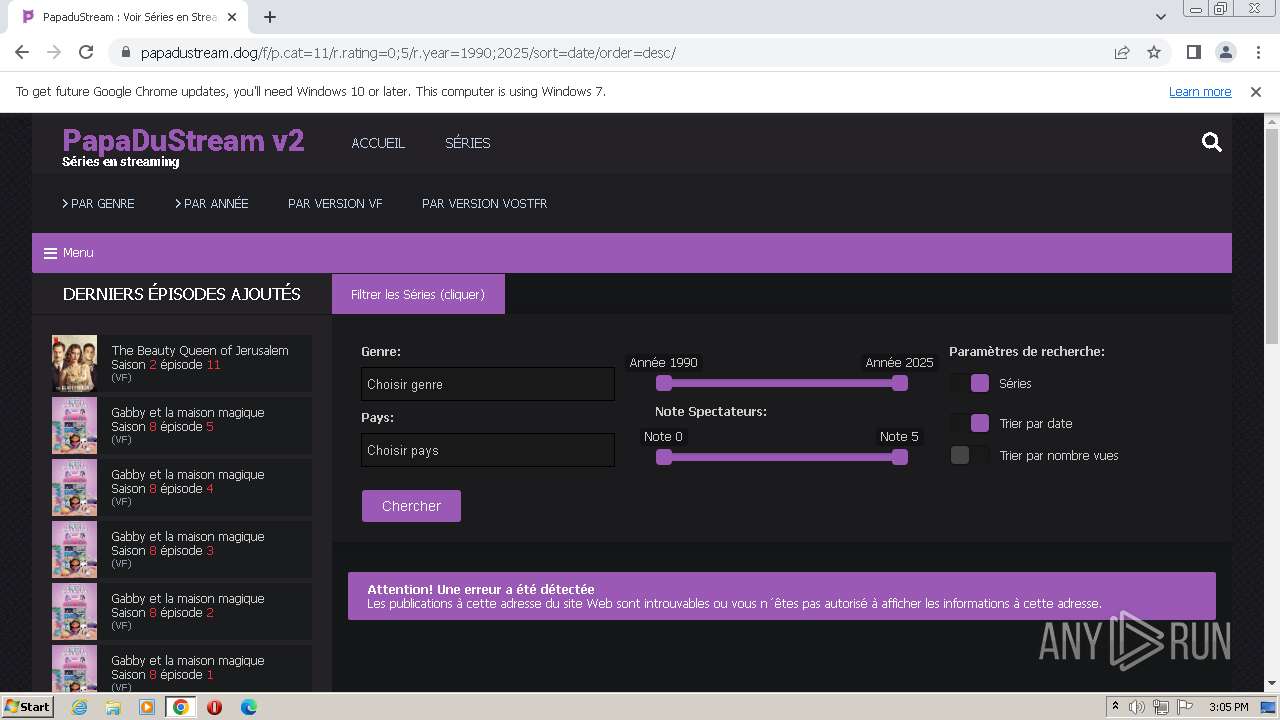Open the Choisir genre dropdown
Screen dimensions: 1280x720
(488, 384)
